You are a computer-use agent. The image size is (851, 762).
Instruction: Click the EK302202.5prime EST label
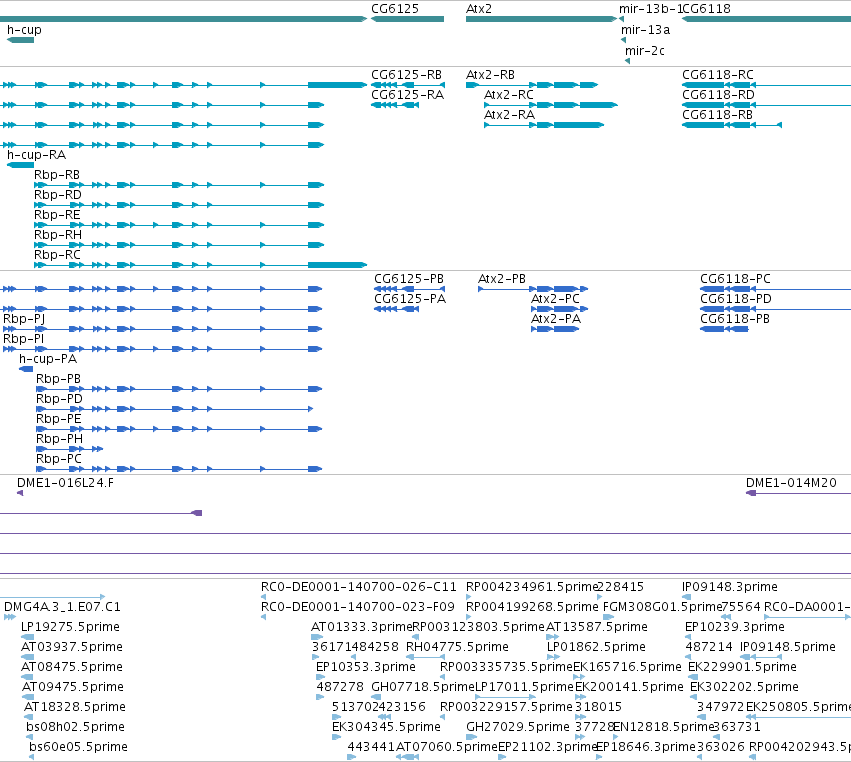744,688
